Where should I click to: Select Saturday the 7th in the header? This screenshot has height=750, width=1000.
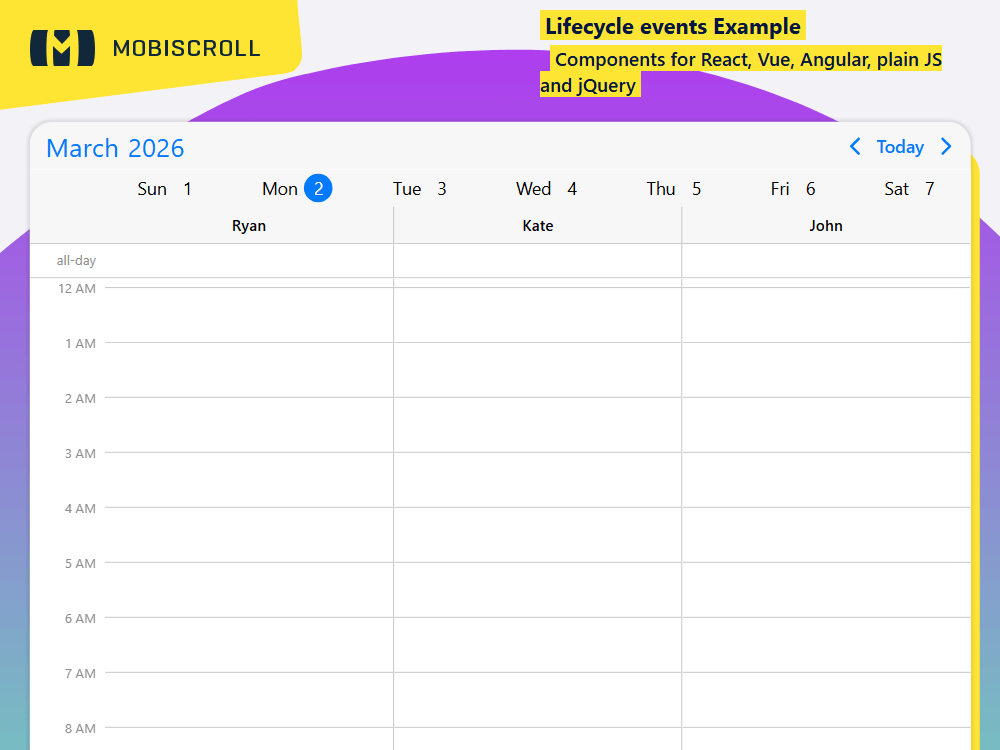[909, 188]
